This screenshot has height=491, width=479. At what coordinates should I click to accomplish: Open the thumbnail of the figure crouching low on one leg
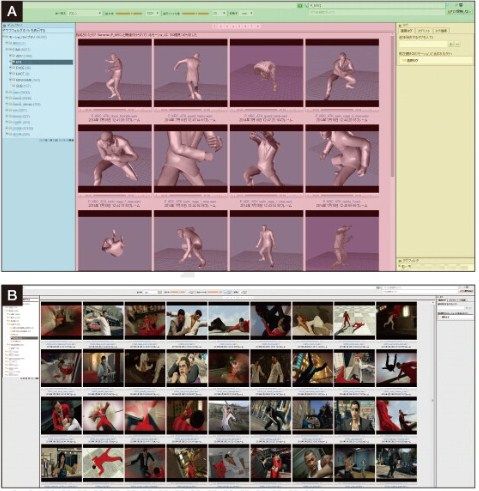coord(342,73)
